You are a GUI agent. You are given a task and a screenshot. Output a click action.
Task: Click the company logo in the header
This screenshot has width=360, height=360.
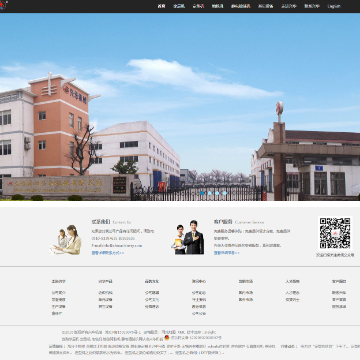(3, 5)
